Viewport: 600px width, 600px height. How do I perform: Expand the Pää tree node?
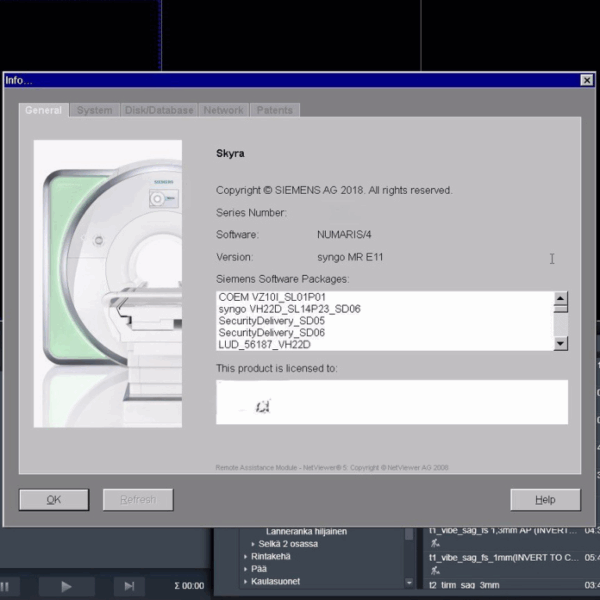coord(246,569)
